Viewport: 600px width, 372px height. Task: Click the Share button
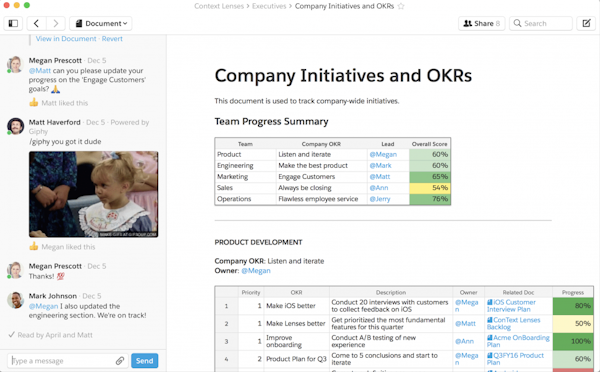481,23
